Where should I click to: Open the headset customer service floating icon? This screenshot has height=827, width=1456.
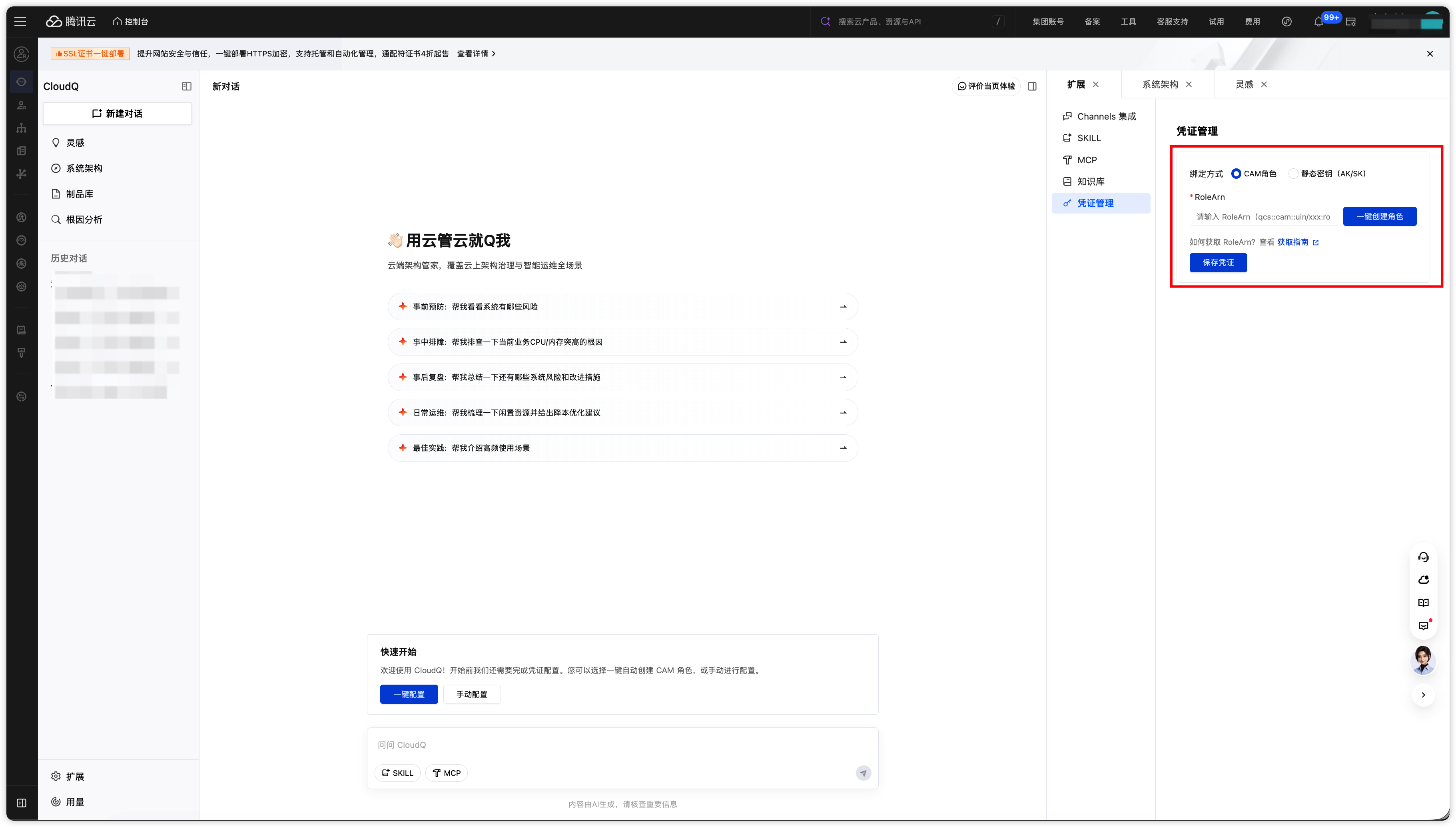(x=1423, y=557)
